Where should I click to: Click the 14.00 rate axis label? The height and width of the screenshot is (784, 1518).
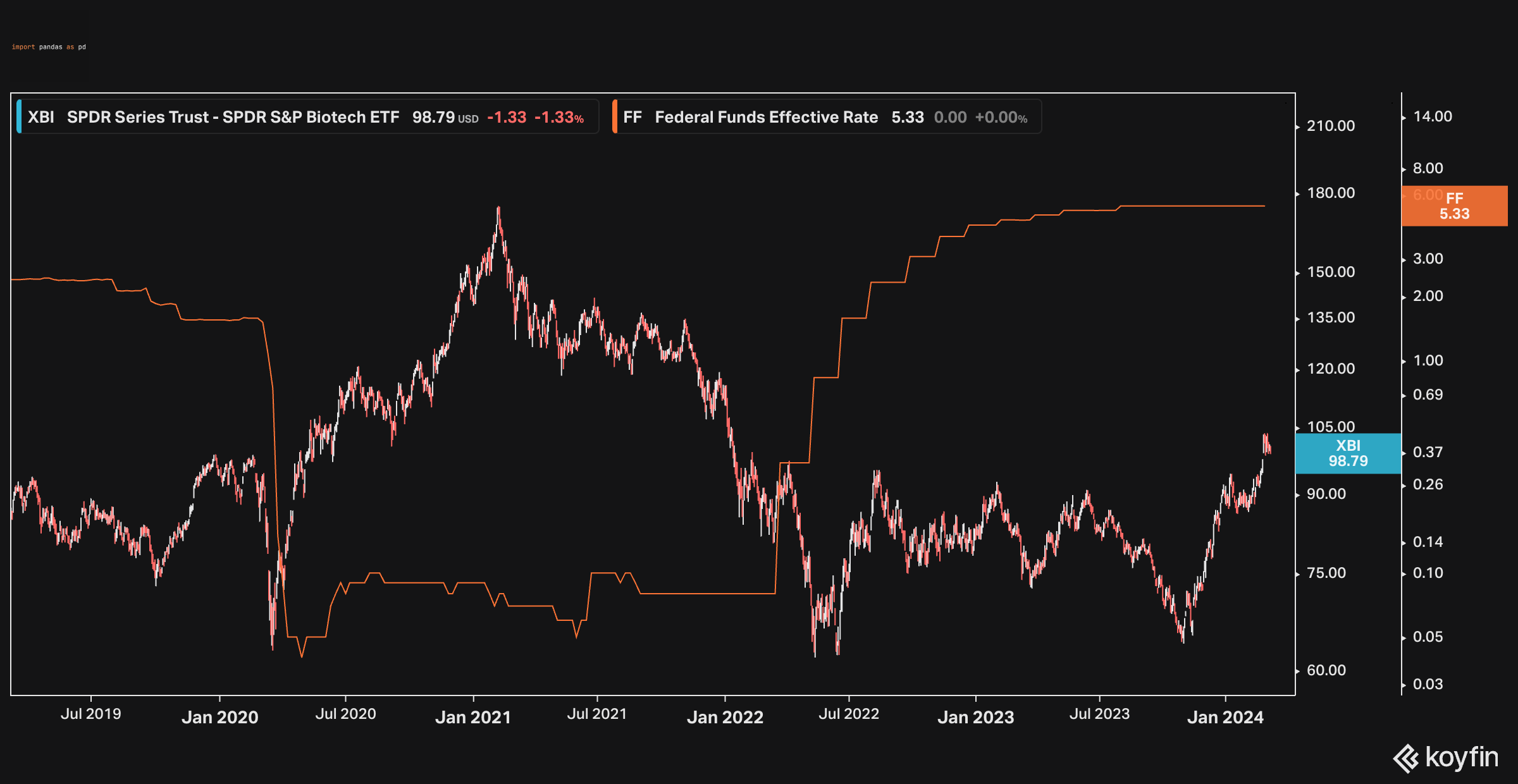coord(1433,116)
